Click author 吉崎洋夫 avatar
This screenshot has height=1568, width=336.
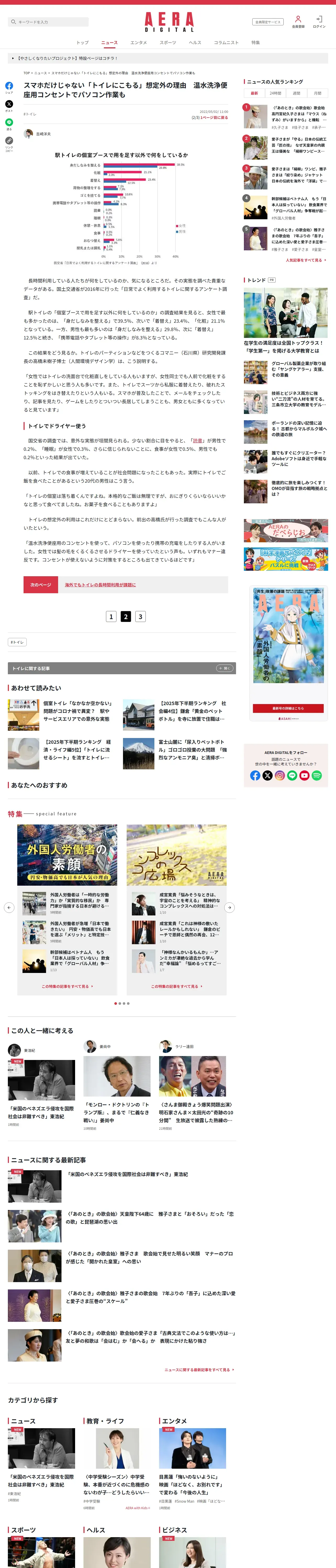pyautogui.click(x=28, y=134)
